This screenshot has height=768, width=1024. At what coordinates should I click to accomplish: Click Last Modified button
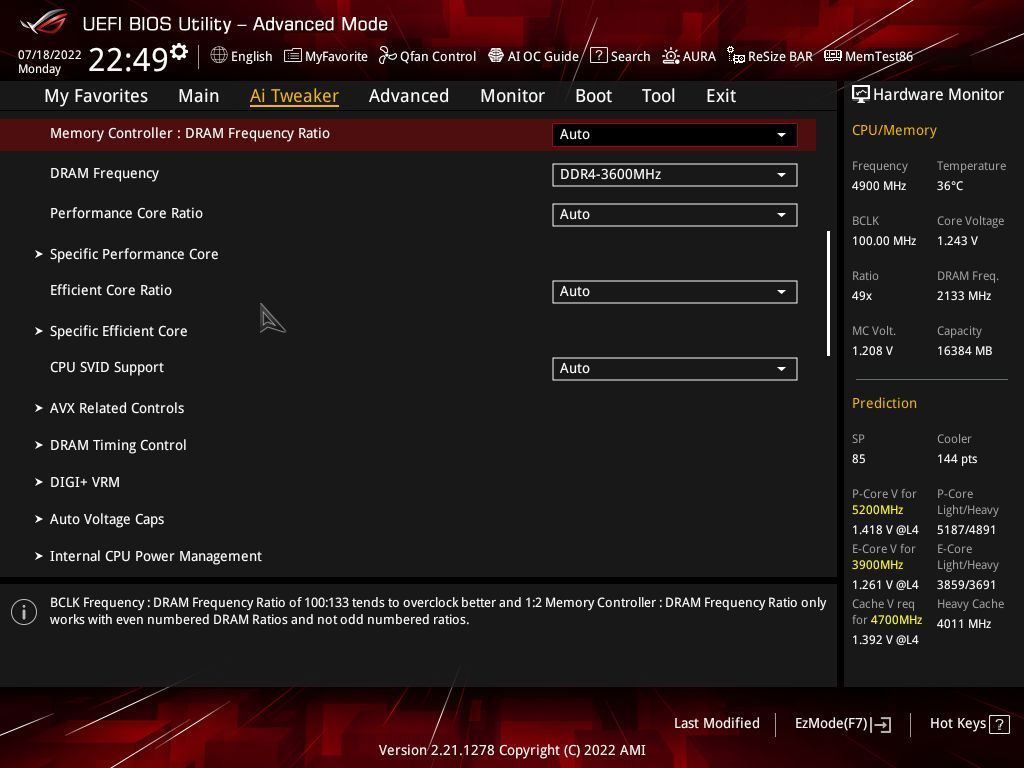[x=716, y=724]
